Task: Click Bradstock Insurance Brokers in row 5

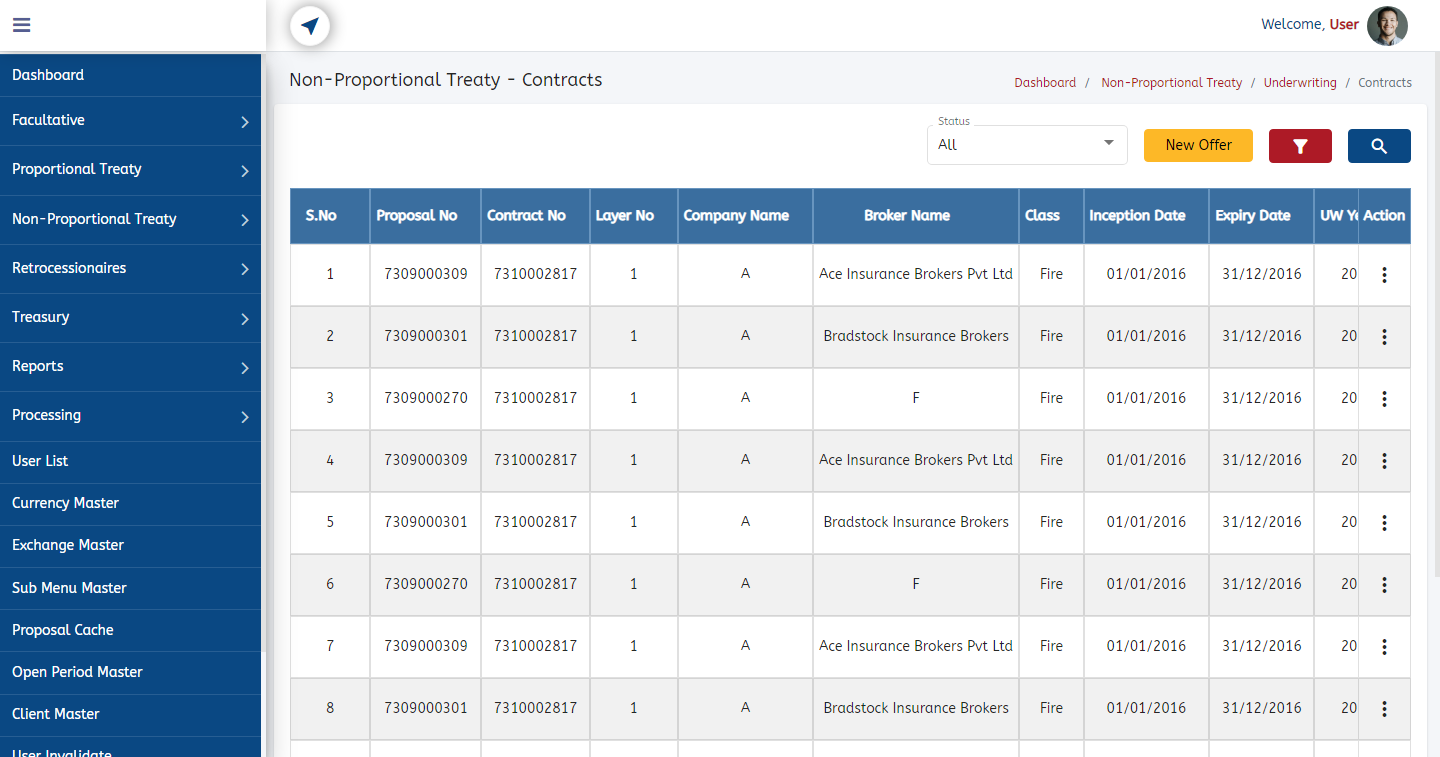Action: point(916,522)
